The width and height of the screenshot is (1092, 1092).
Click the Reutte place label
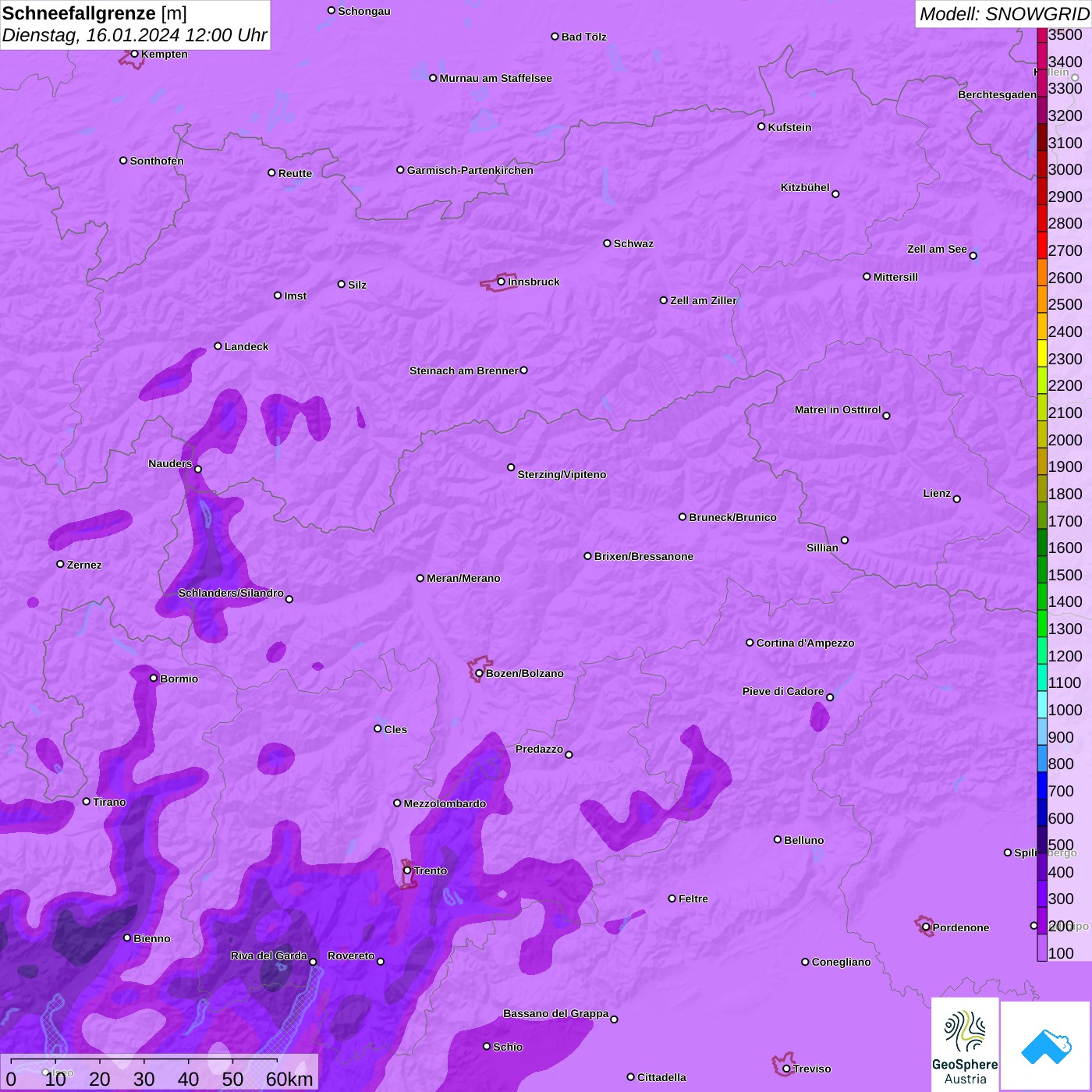pyautogui.click(x=296, y=173)
